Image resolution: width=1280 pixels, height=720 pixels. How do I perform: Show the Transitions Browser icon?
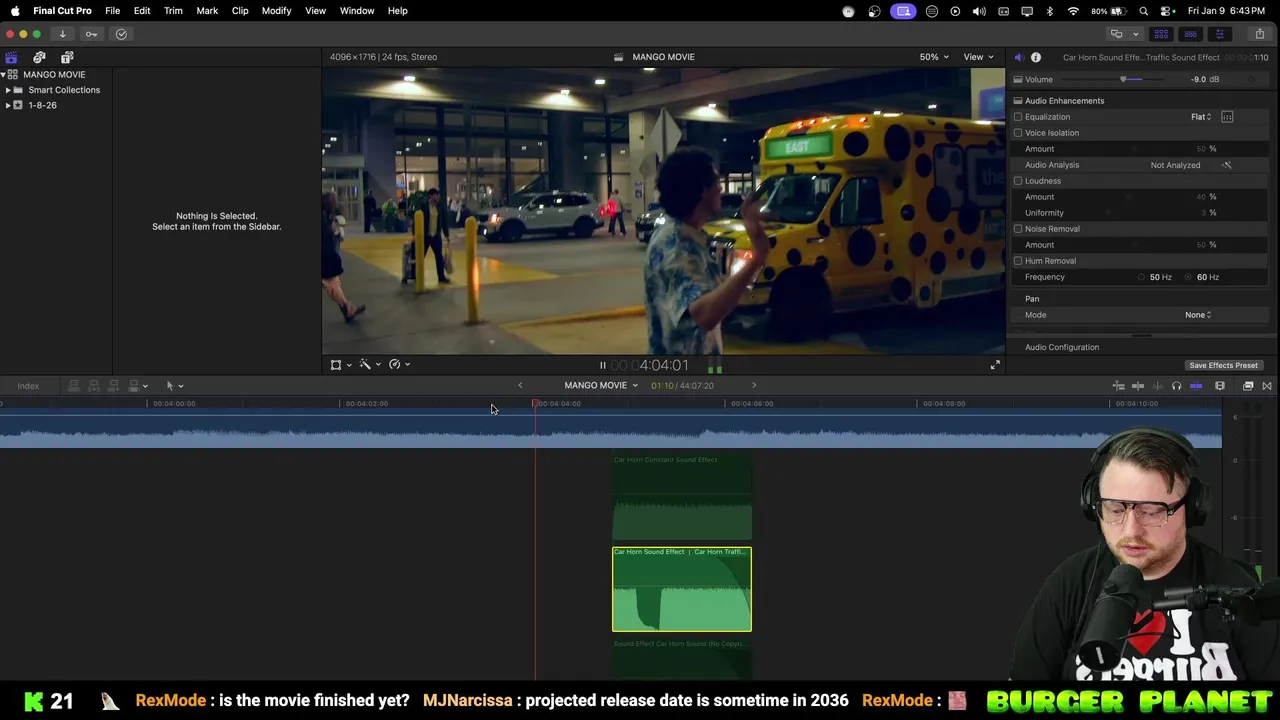1267,386
